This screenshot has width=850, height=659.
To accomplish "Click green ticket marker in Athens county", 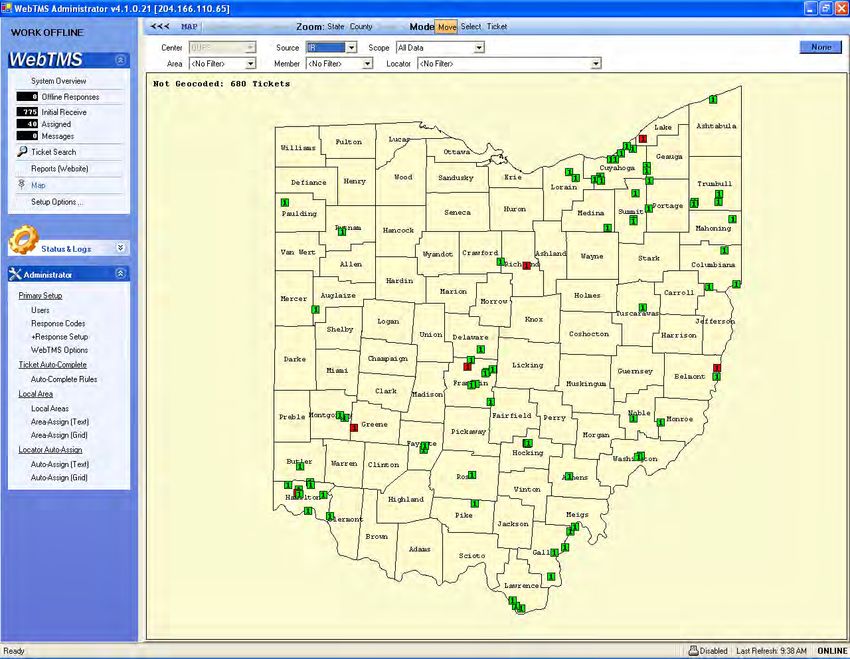I will (568, 476).
